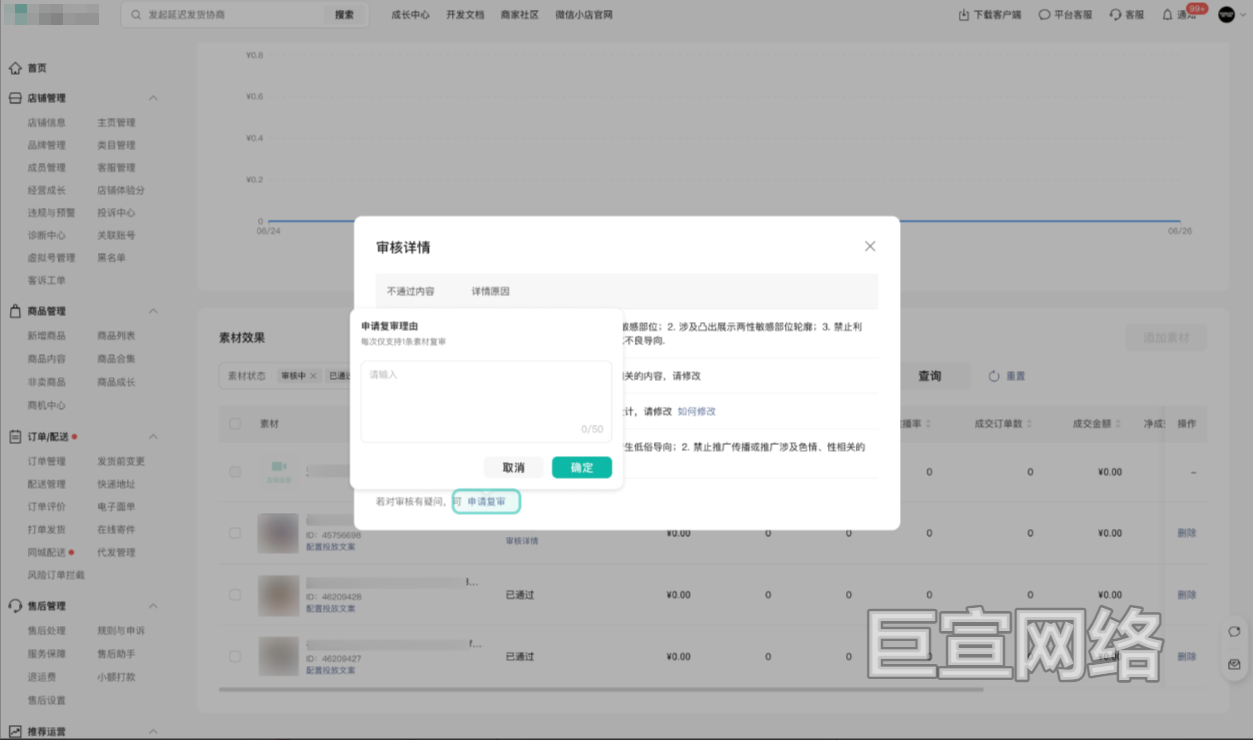The width and height of the screenshot is (1253, 740).
Task: Click 审核详情 link in material row
Action: coord(522,541)
